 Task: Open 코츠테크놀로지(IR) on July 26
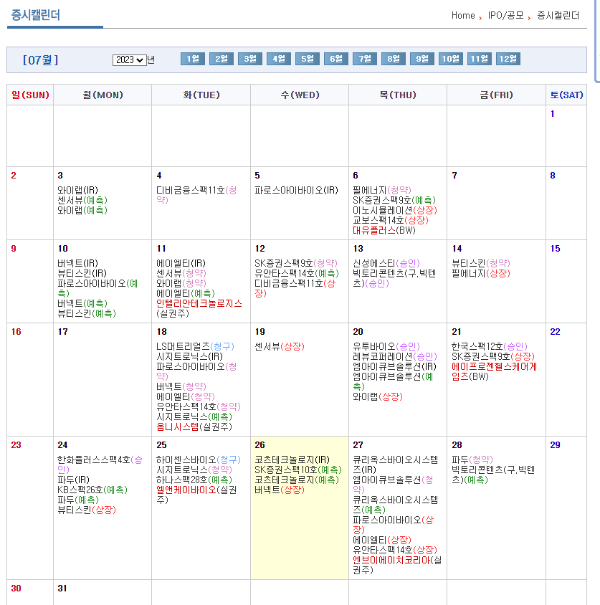click(292, 459)
